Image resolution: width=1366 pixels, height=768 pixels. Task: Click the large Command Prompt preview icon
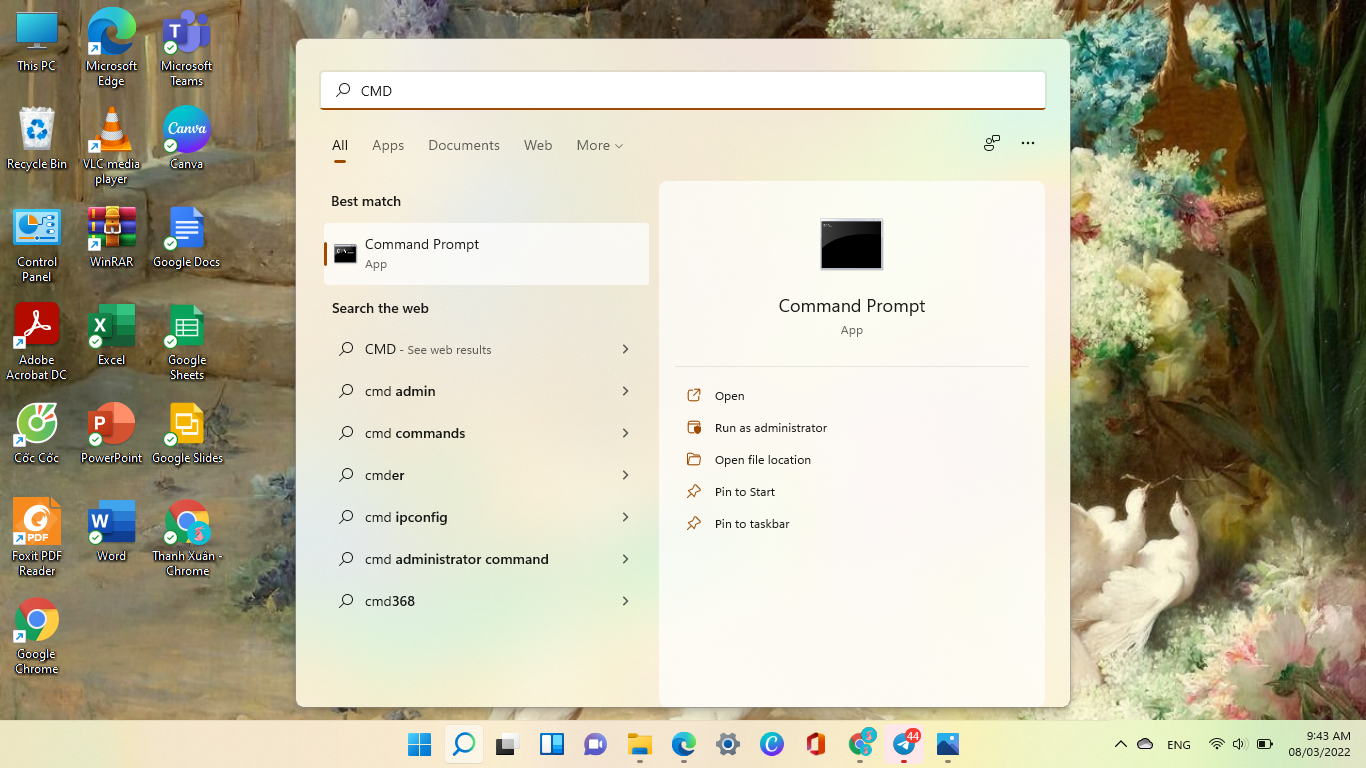851,244
